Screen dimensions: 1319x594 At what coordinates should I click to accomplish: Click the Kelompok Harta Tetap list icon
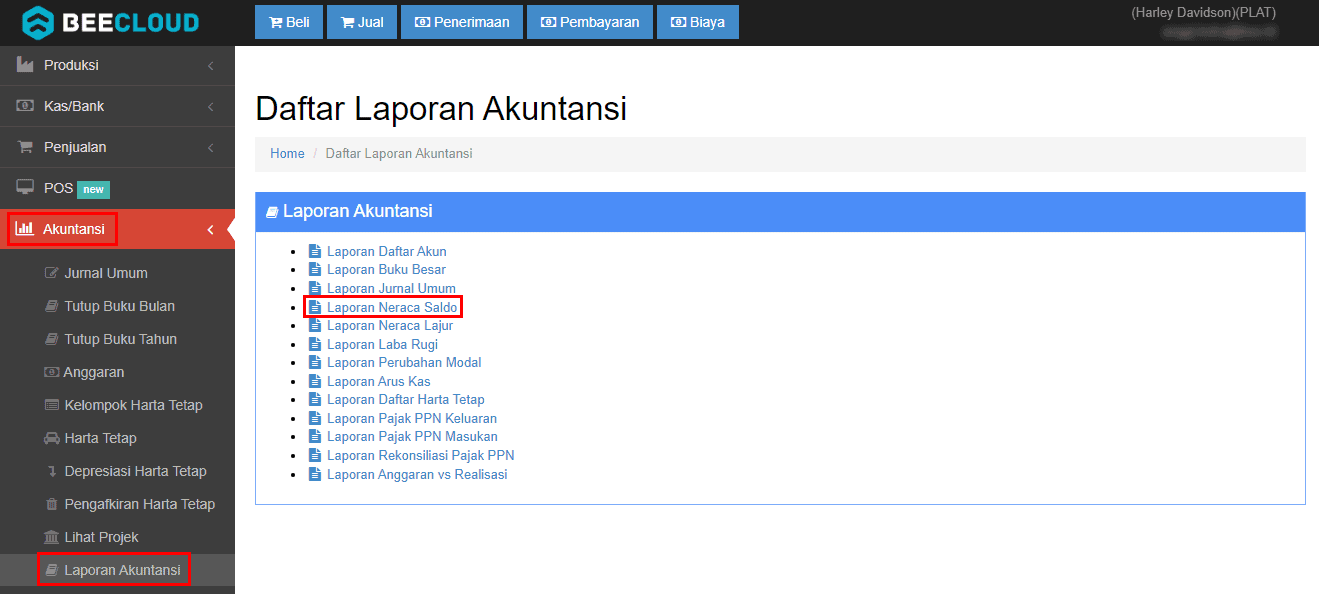point(52,405)
